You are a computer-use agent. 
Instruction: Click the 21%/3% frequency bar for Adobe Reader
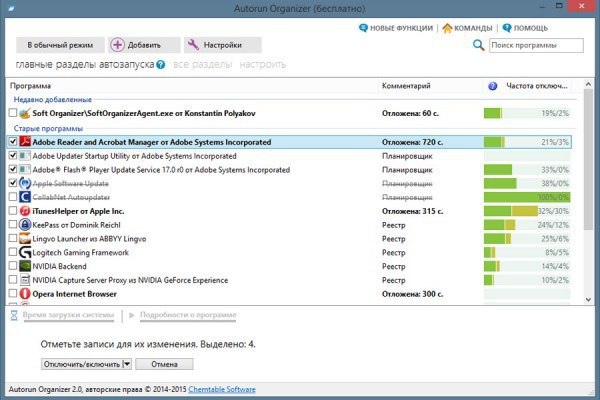click(x=527, y=142)
